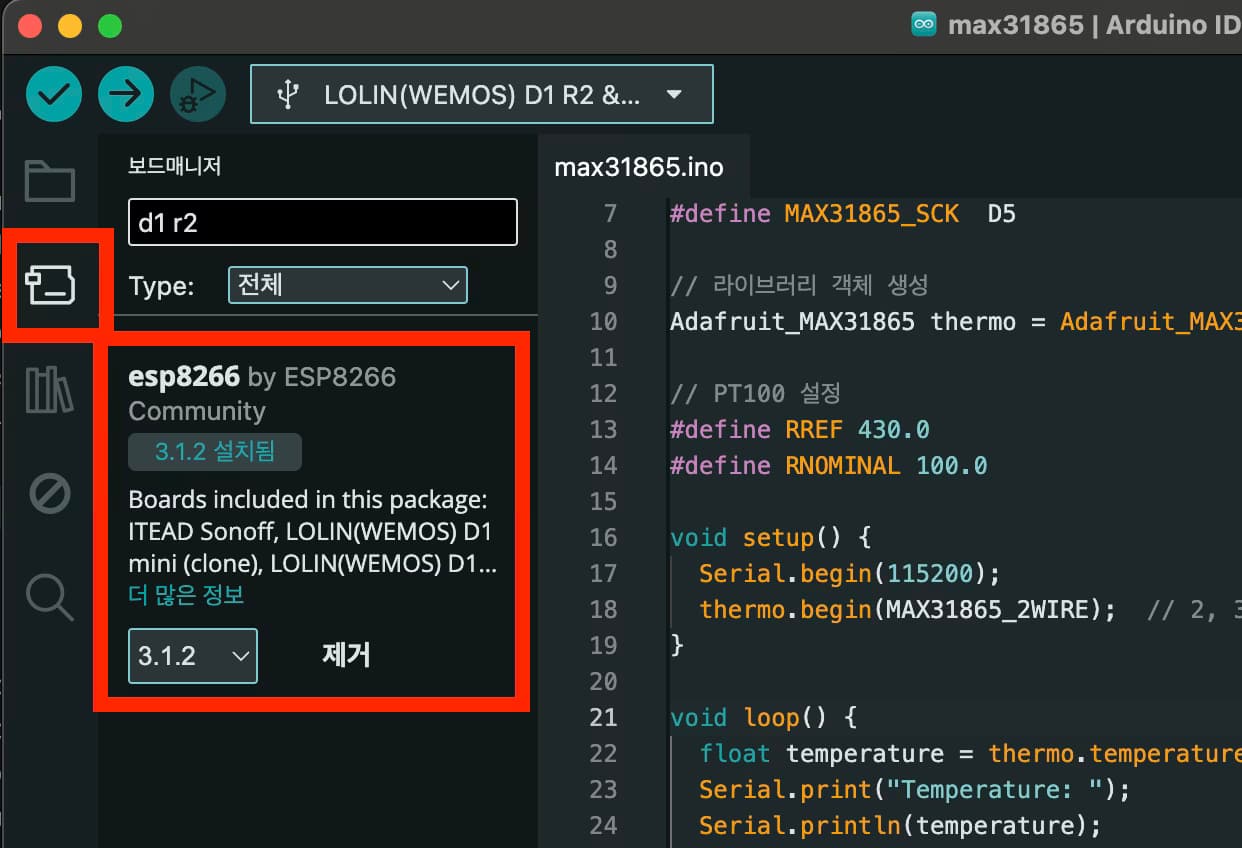This screenshot has width=1242, height=848.
Task: Open the Library Manager books icon
Action: [x=50, y=390]
